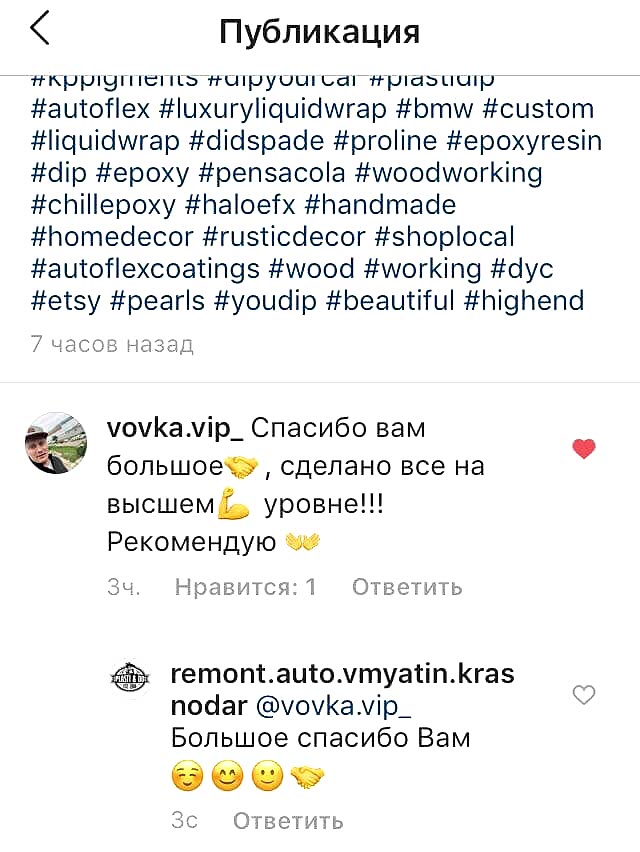This screenshot has width=640, height=852.
Task: Tap the Публикация header title
Action: 320,32
